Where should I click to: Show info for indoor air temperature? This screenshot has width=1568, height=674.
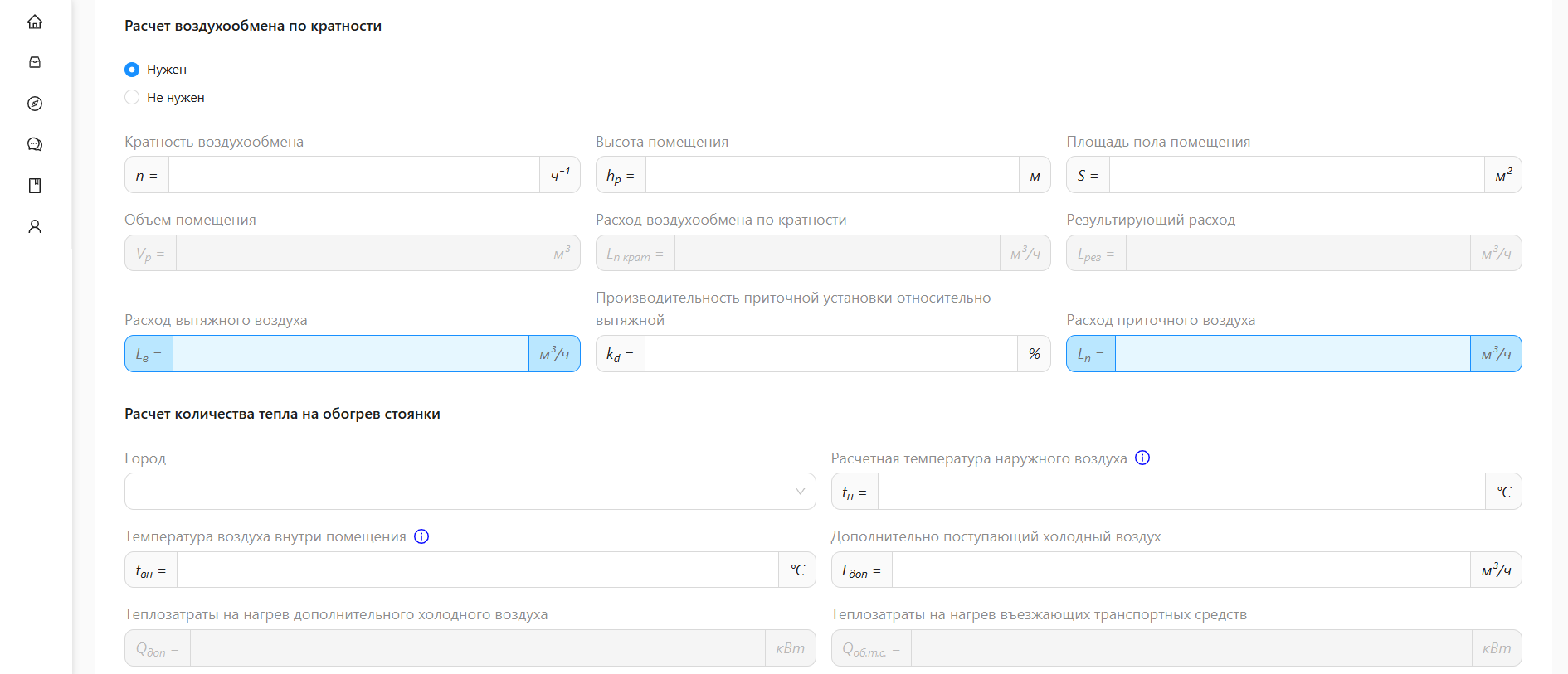[421, 536]
